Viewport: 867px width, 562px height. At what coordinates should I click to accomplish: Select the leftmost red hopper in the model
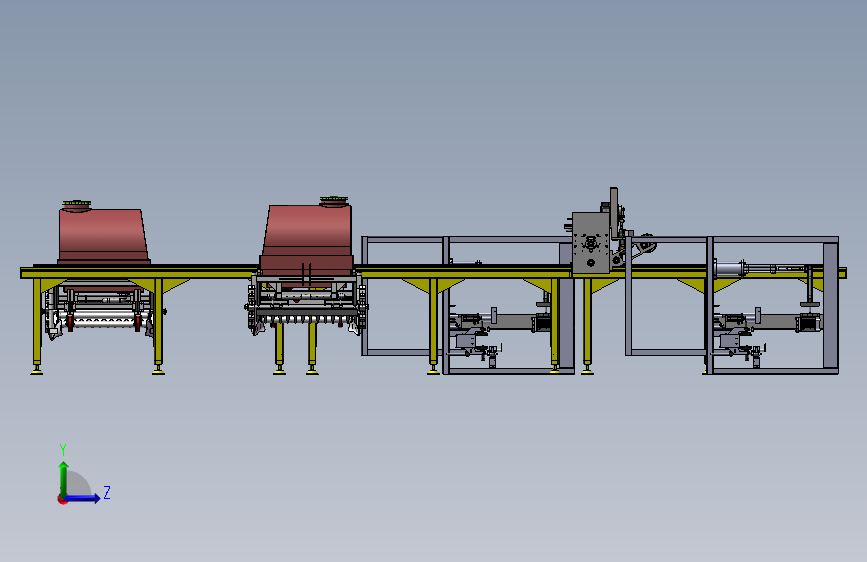click(x=103, y=236)
